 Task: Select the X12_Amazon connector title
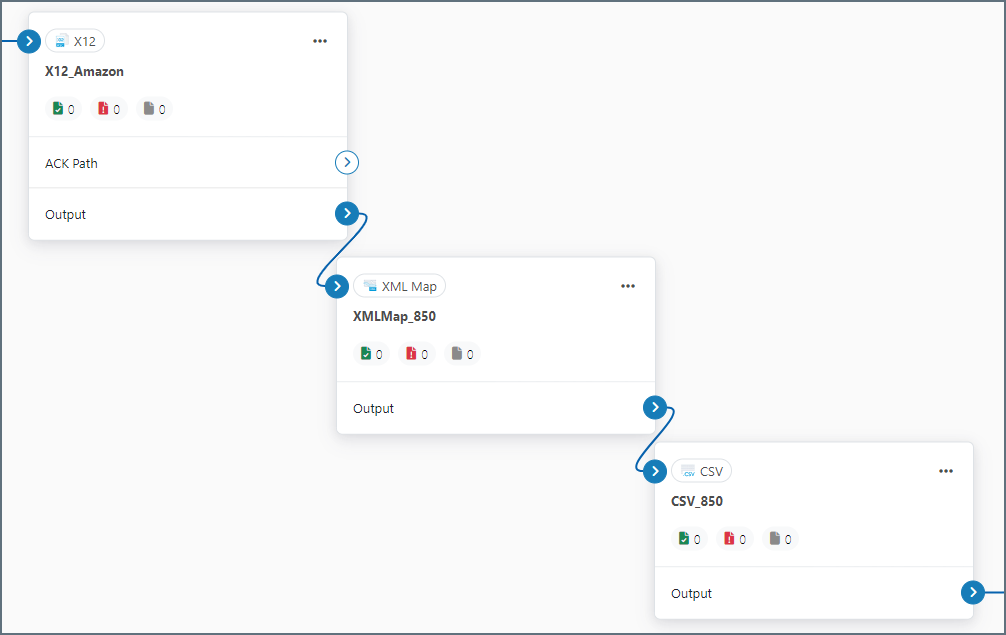tap(85, 72)
